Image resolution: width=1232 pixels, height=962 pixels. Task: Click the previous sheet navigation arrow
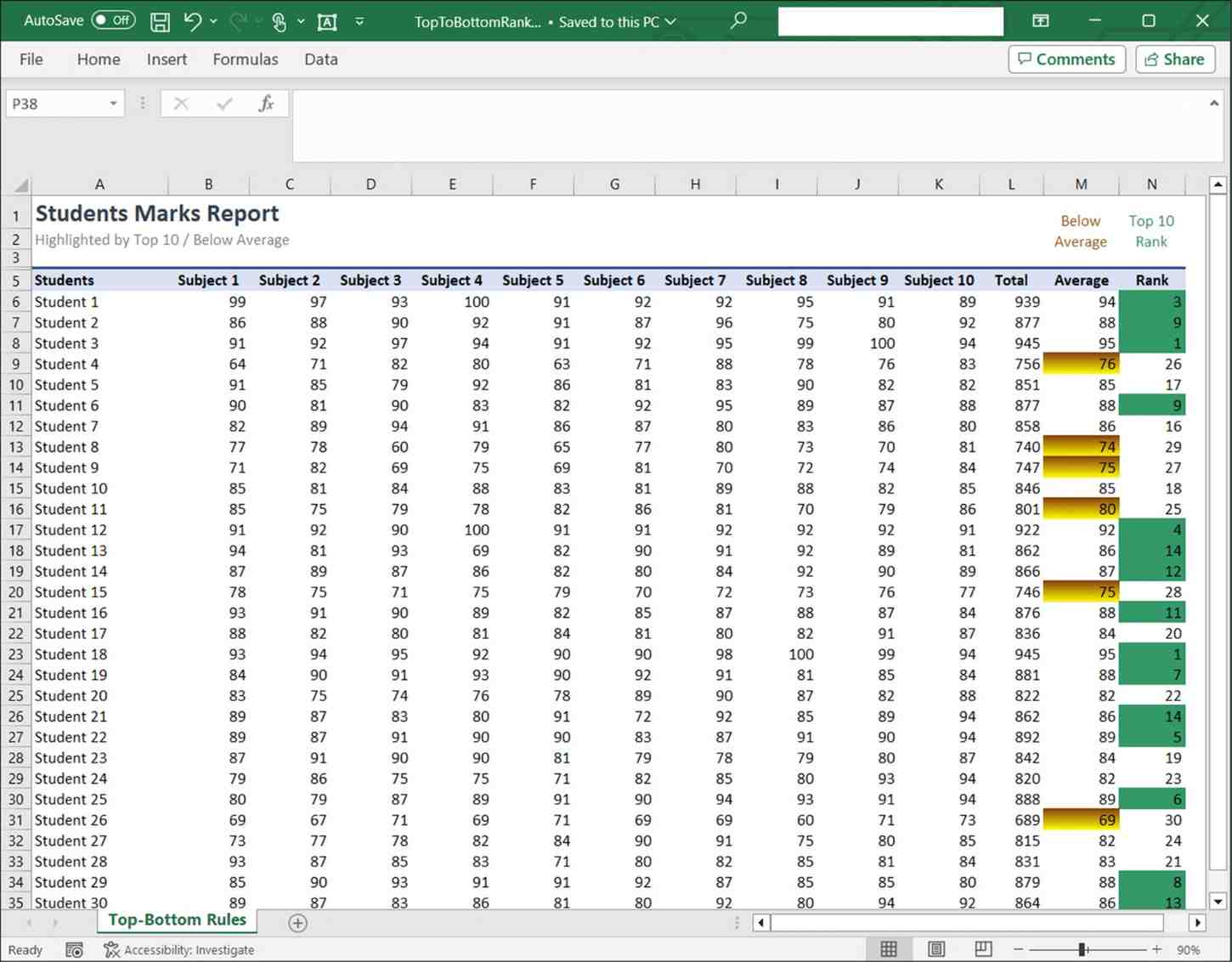pyautogui.click(x=30, y=923)
